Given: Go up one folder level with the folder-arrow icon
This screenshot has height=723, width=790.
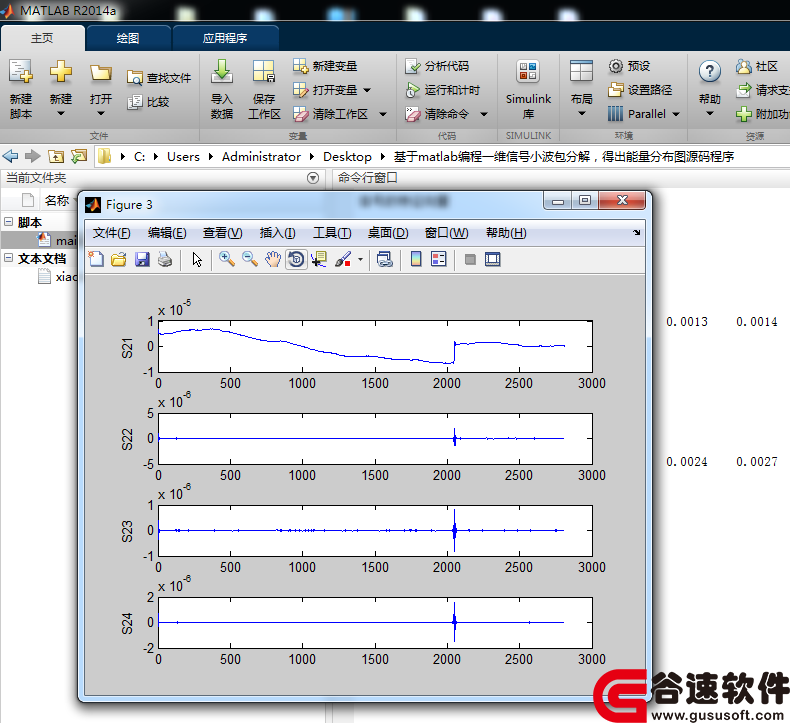Looking at the screenshot, I should tap(56, 156).
